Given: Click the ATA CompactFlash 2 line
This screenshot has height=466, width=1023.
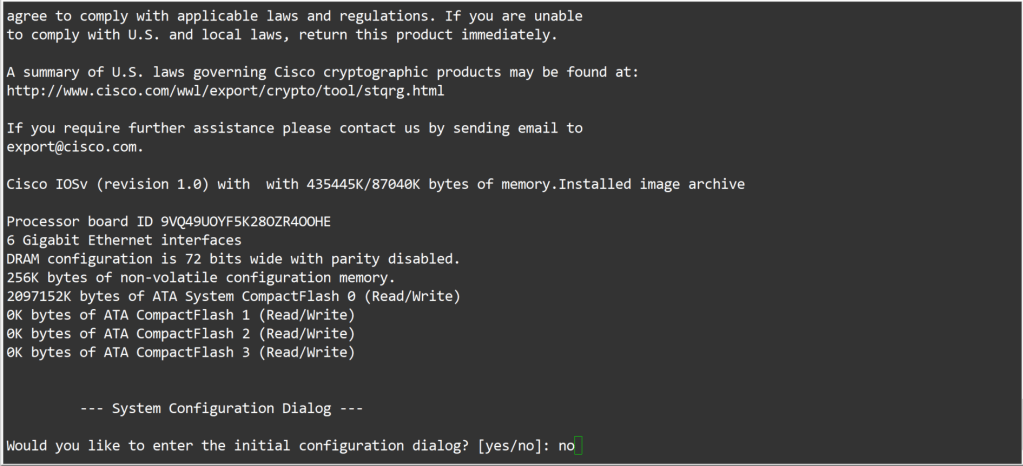Looking at the screenshot, I should coord(180,333).
